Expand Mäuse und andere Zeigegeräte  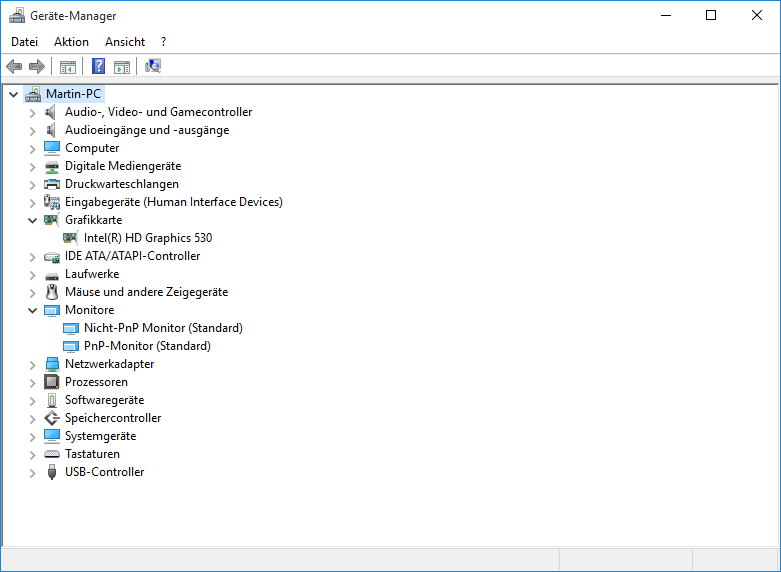(x=33, y=293)
